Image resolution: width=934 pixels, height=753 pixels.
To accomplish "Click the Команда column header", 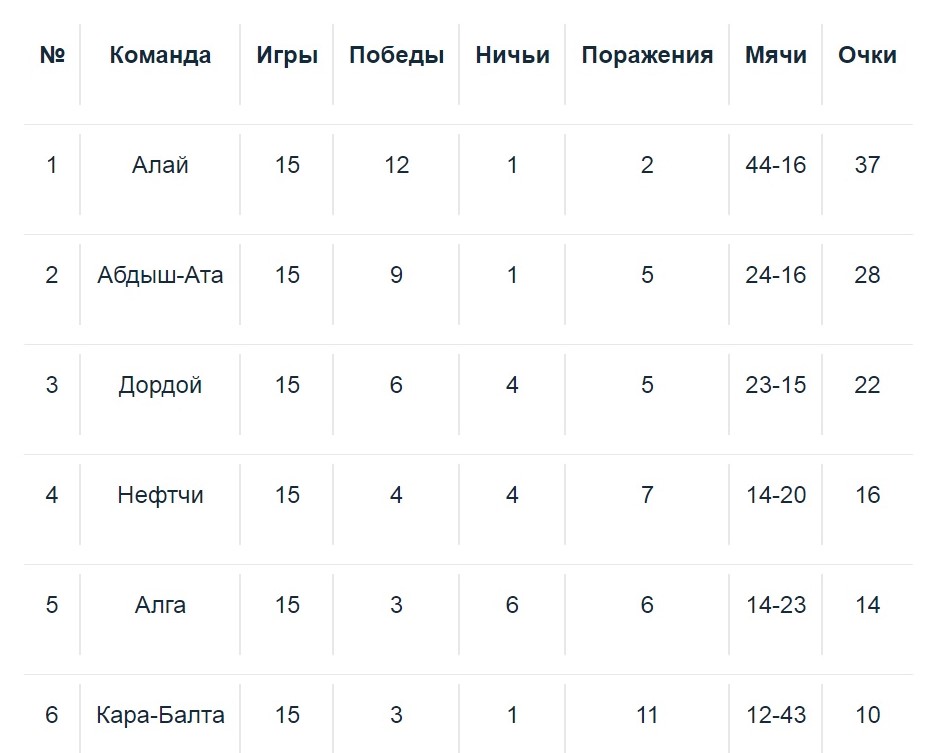I will (x=160, y=55).
